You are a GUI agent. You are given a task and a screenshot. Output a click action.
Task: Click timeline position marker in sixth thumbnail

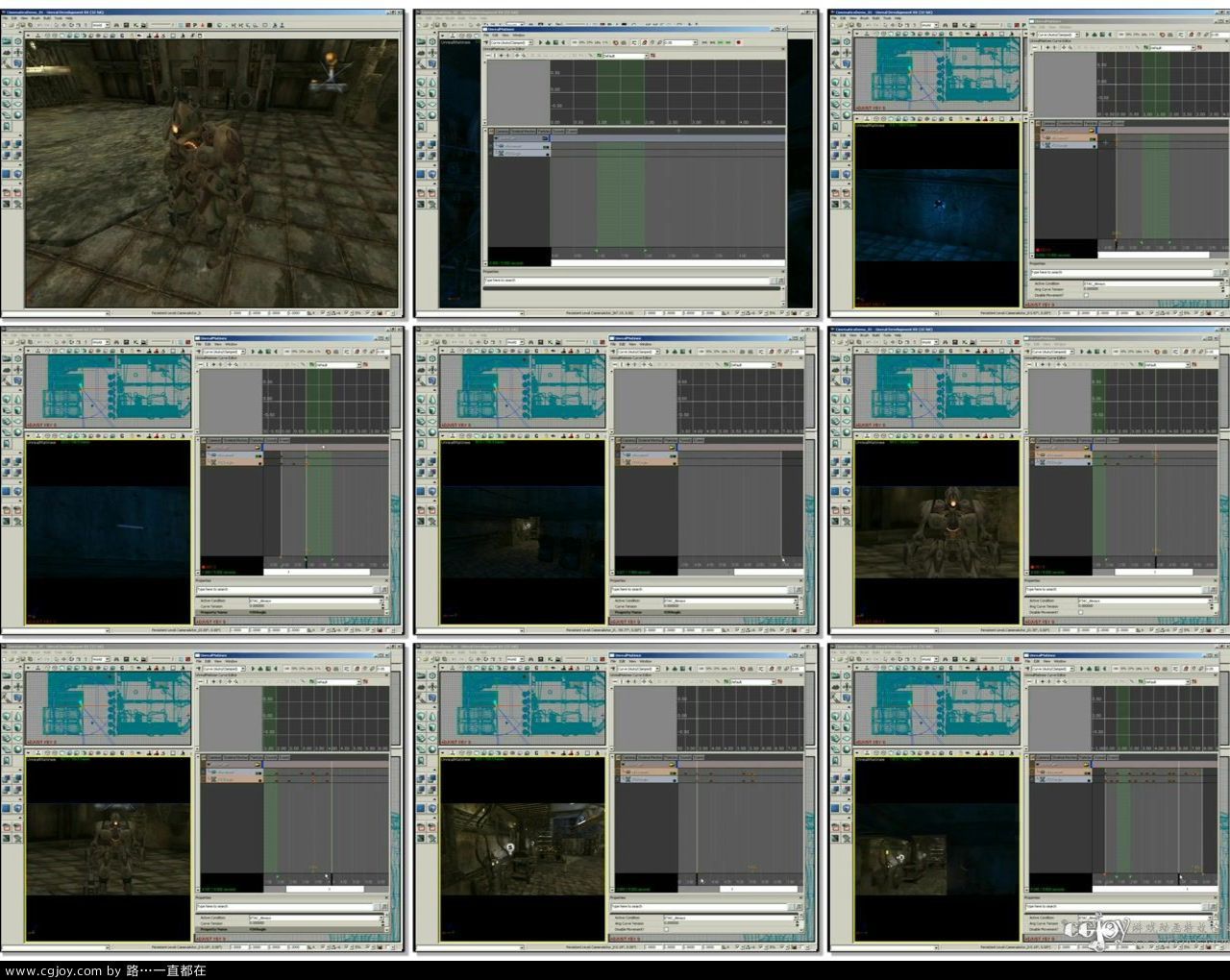(x=1156, y=562)
